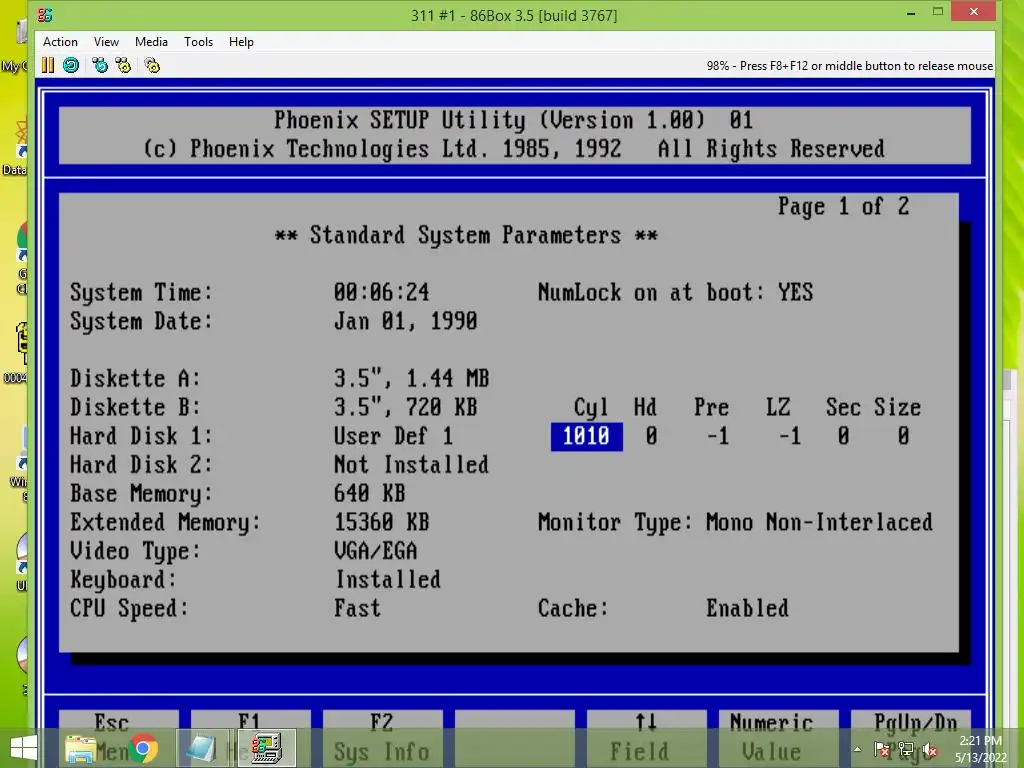Click Diskette B value 3.5", 720 KB
Screen dimensions: 1024x768
[406, 408]
